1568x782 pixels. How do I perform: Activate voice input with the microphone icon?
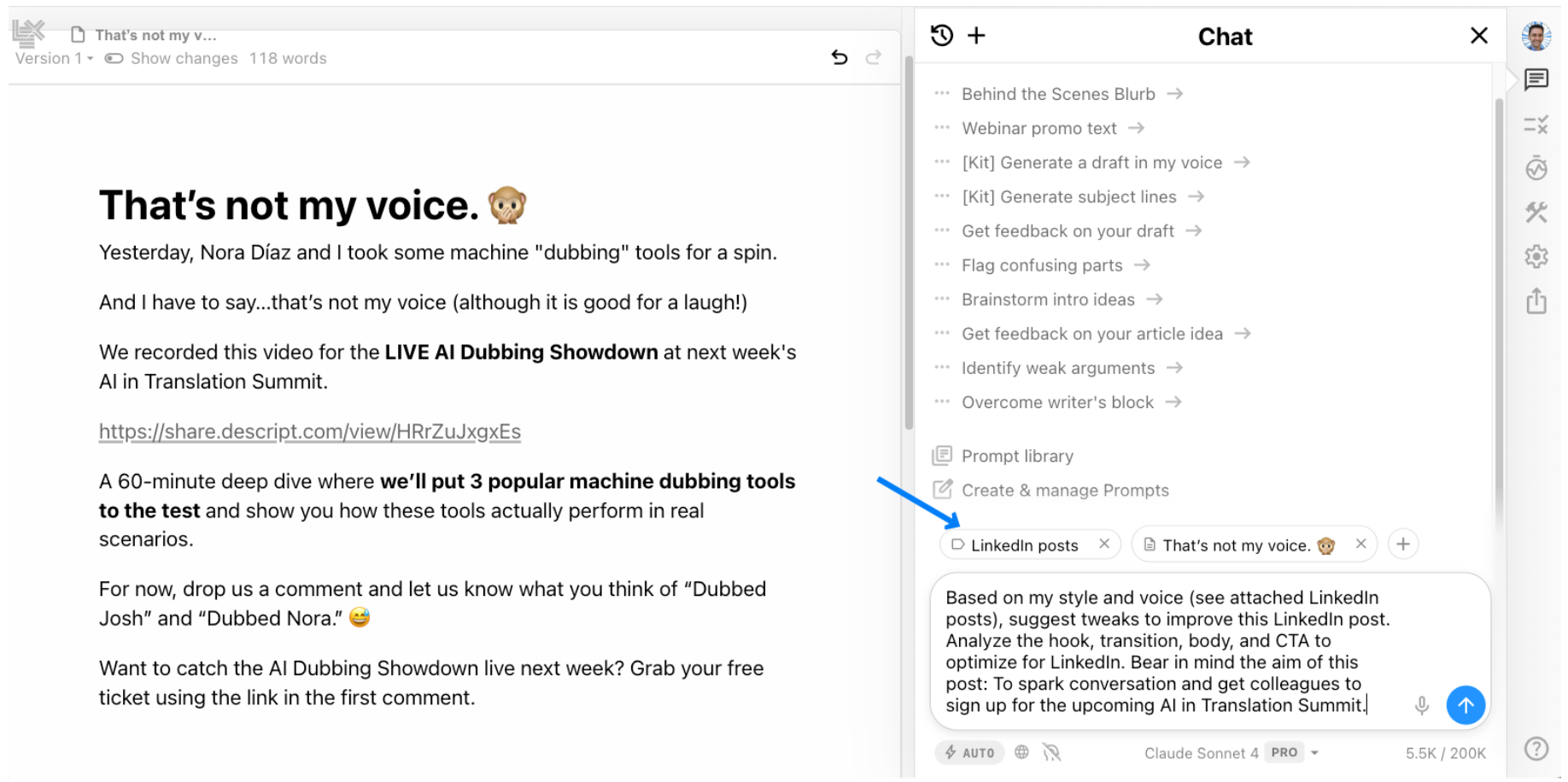point(1421,705)
